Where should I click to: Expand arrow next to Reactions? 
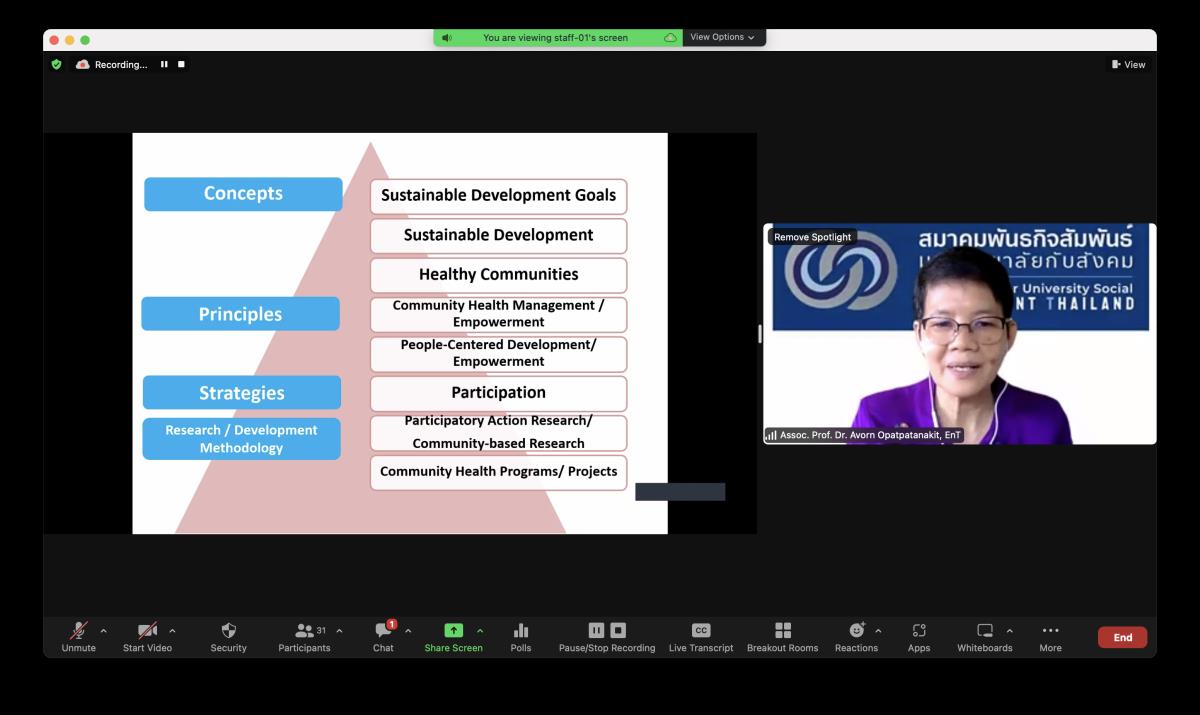point(878,631)
